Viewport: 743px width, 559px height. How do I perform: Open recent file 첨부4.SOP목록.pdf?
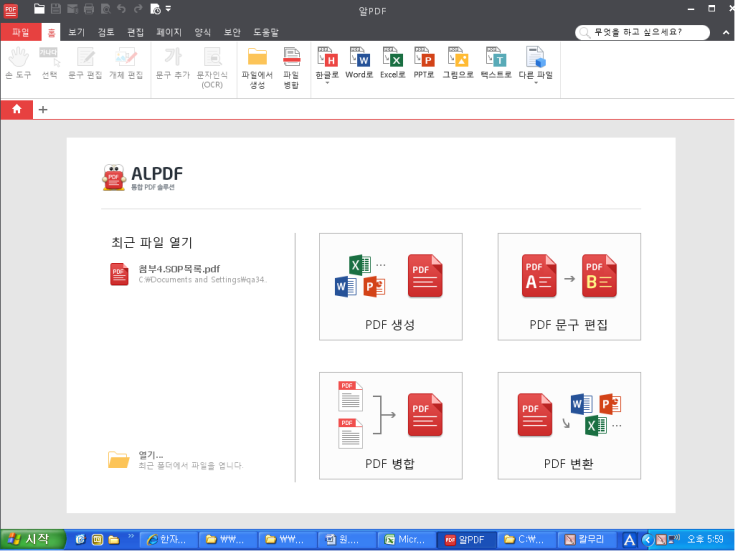(x=178, y=269)
